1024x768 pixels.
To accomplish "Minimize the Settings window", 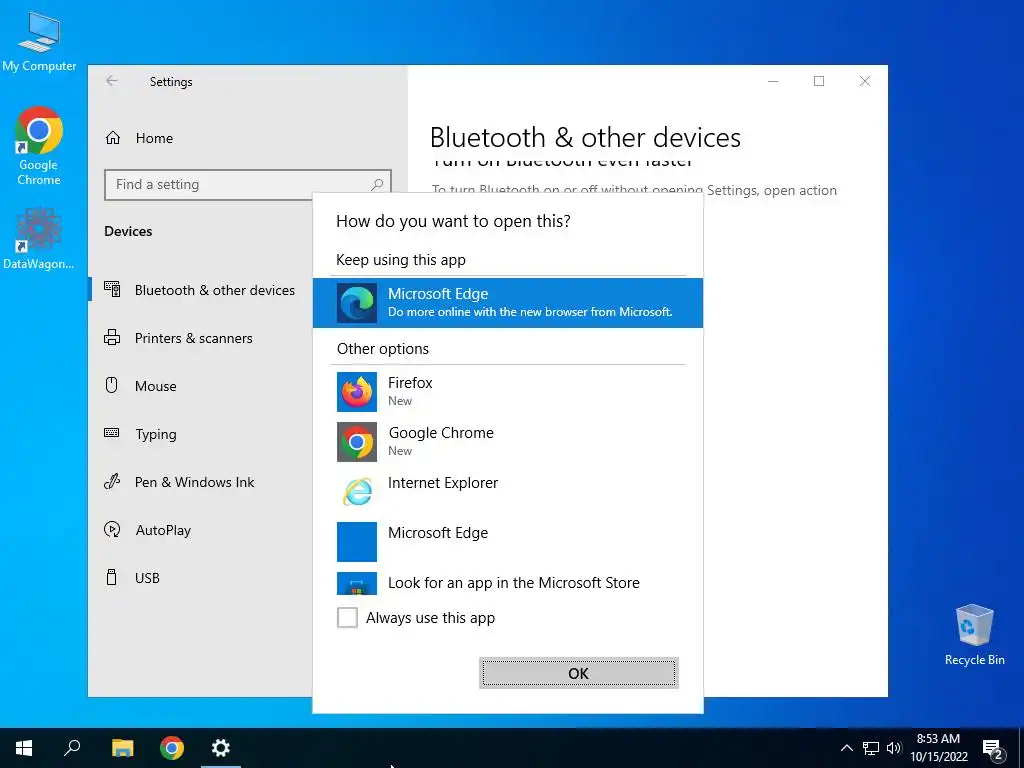I will click(x=773, y=81).
